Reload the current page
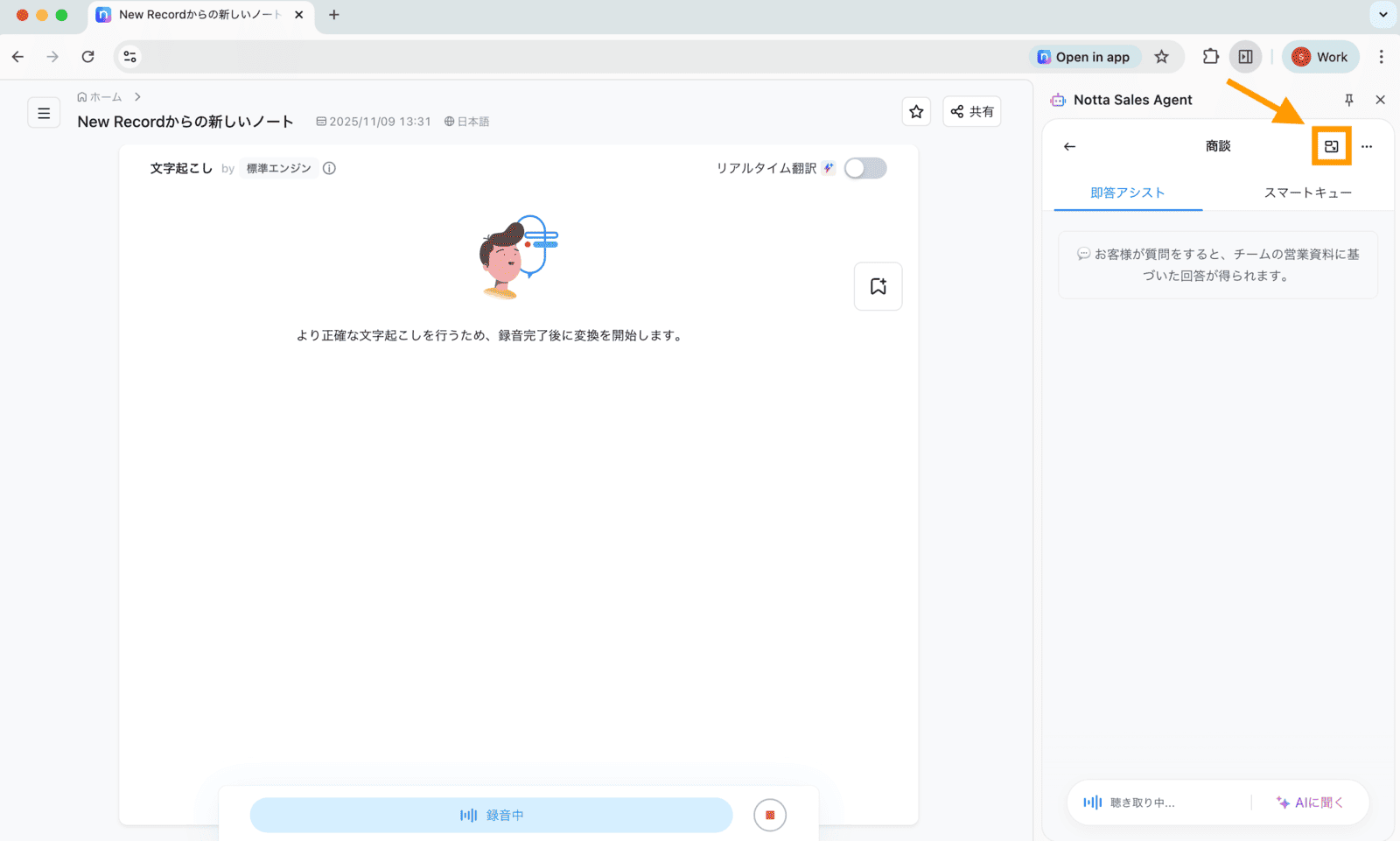The height and width of the screenshot is (841, 1400). (87, 57)
